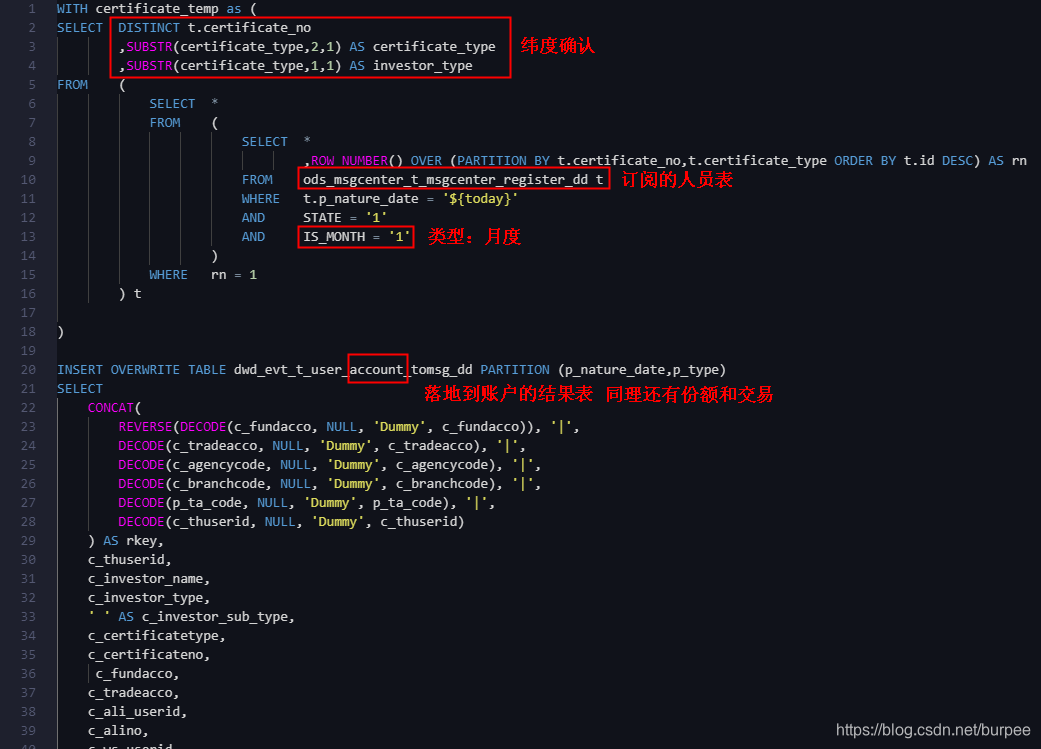Click 'c_certificateno,' on line 35

tap(149, 655)
